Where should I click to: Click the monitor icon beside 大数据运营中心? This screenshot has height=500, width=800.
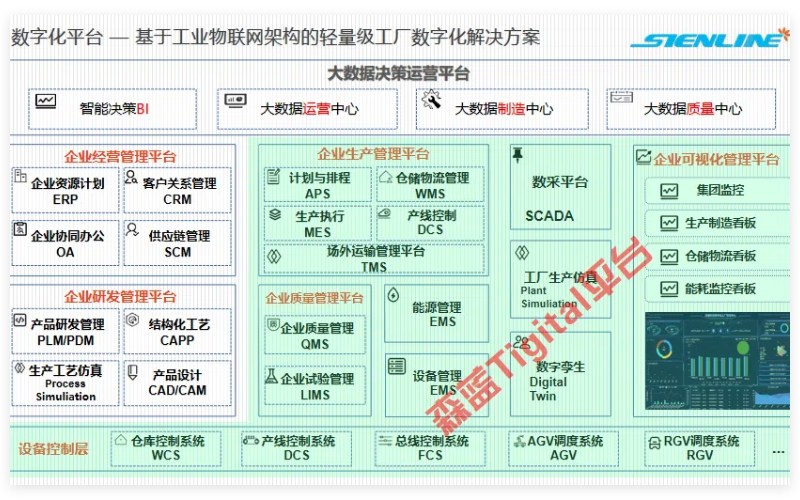[x=236, y=101]
